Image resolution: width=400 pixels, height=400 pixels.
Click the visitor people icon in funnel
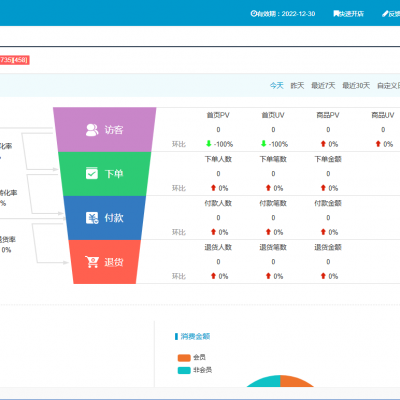tap(92, 130)
